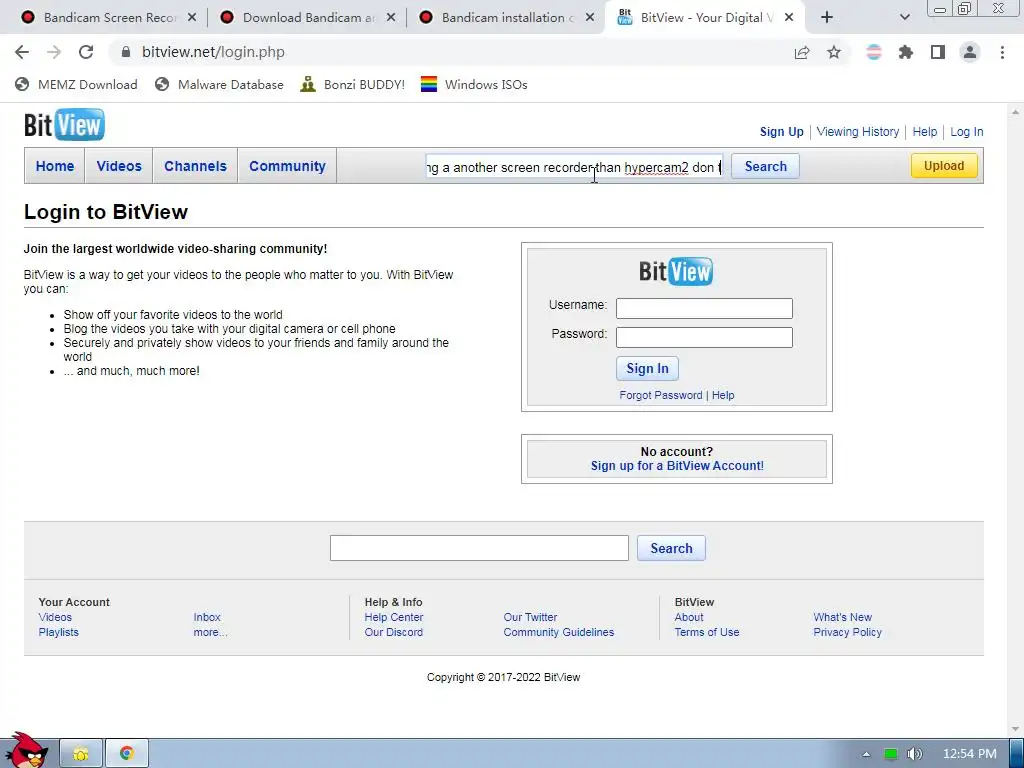The width and height of the screenshot is (1024, 768).
Task: Expand the tab search chevron
Action: 904,18
